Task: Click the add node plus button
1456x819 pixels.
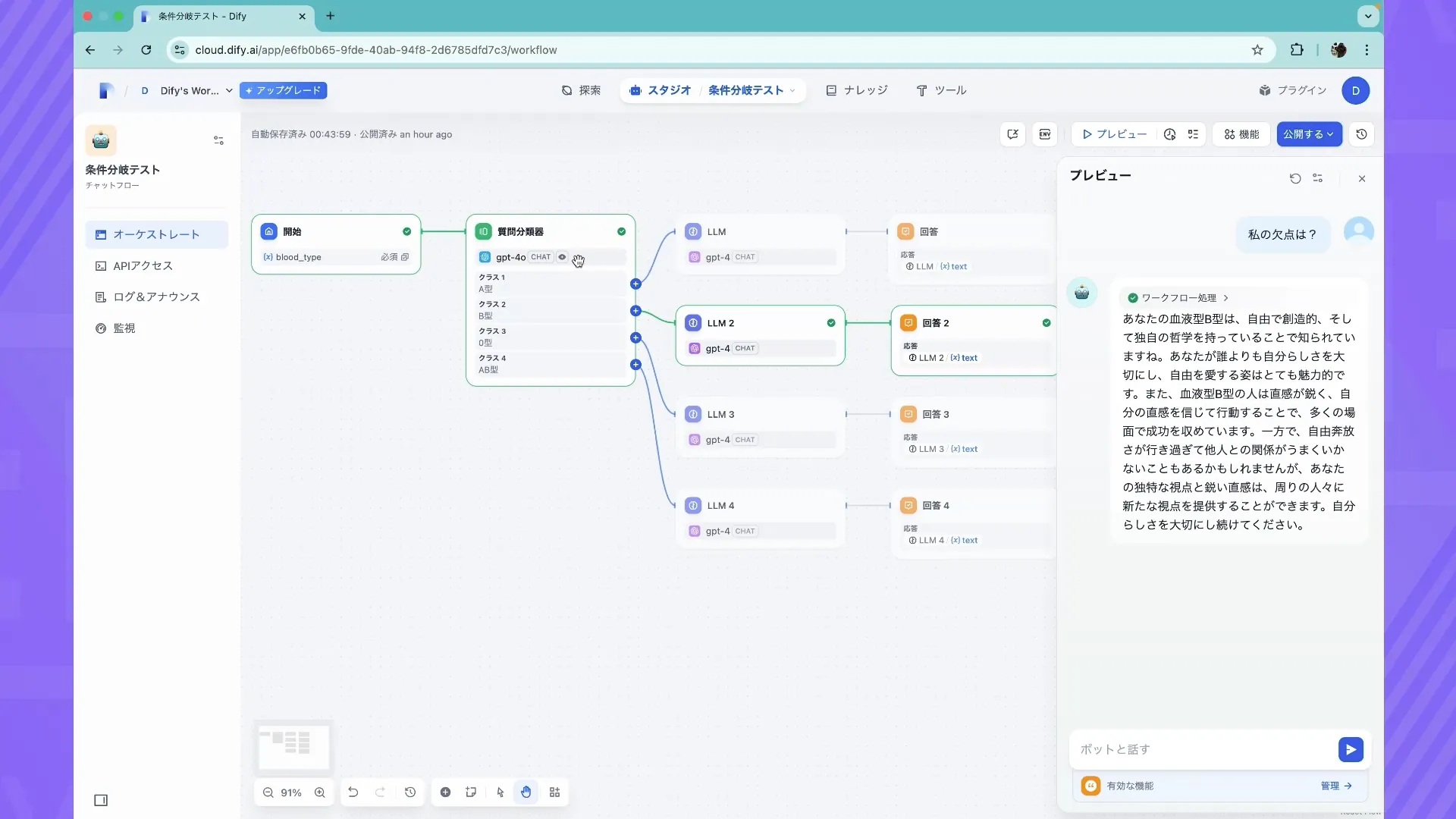Action: [x=446, y=792]
